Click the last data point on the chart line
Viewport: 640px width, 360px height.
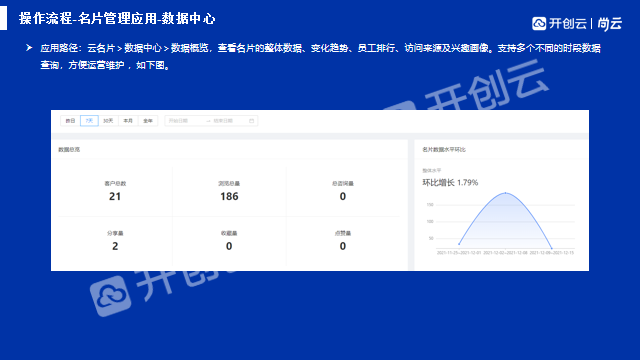pyautogui.click(x=552, y=248)
